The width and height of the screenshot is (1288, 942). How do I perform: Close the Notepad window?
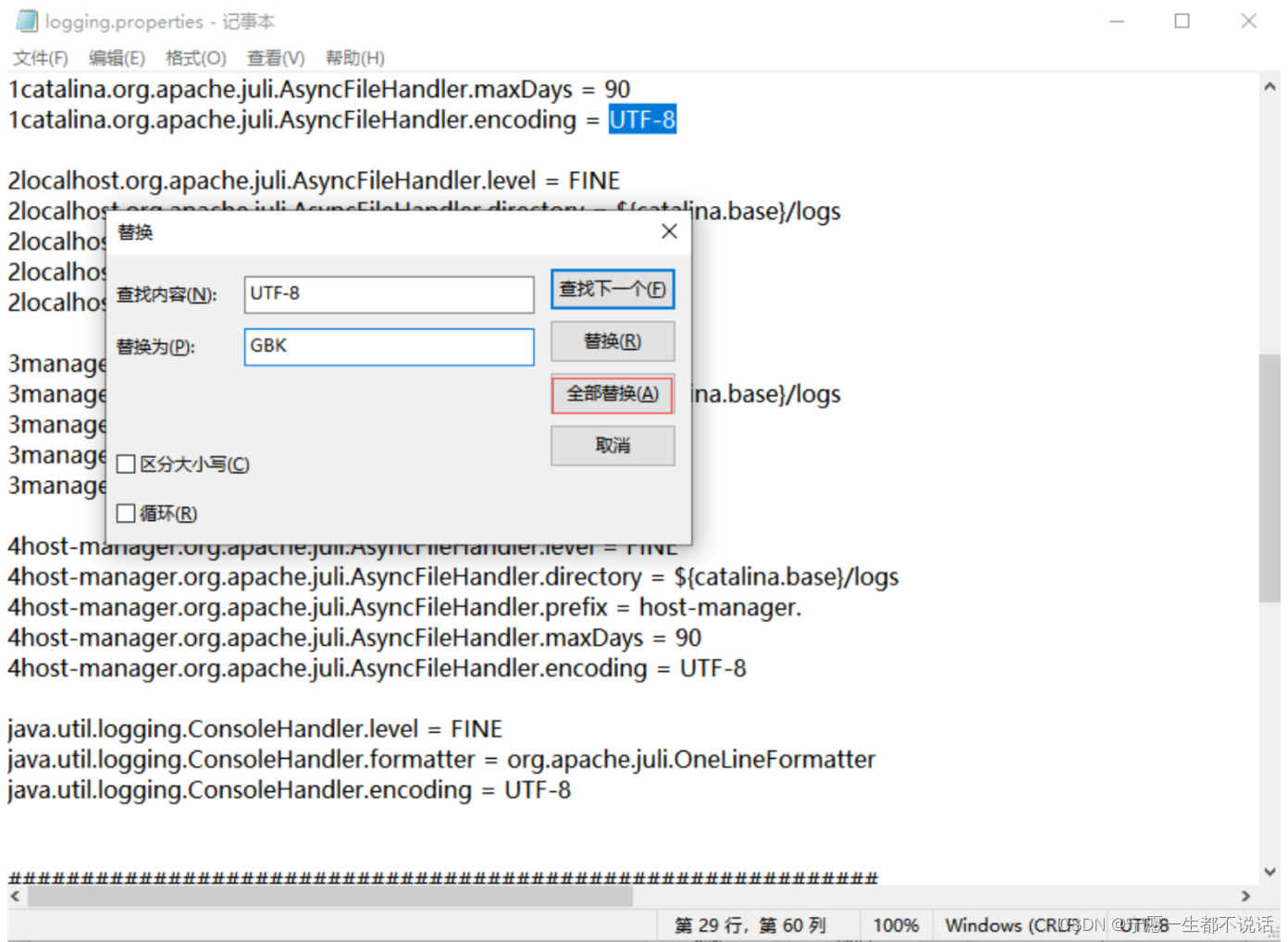1249,20
